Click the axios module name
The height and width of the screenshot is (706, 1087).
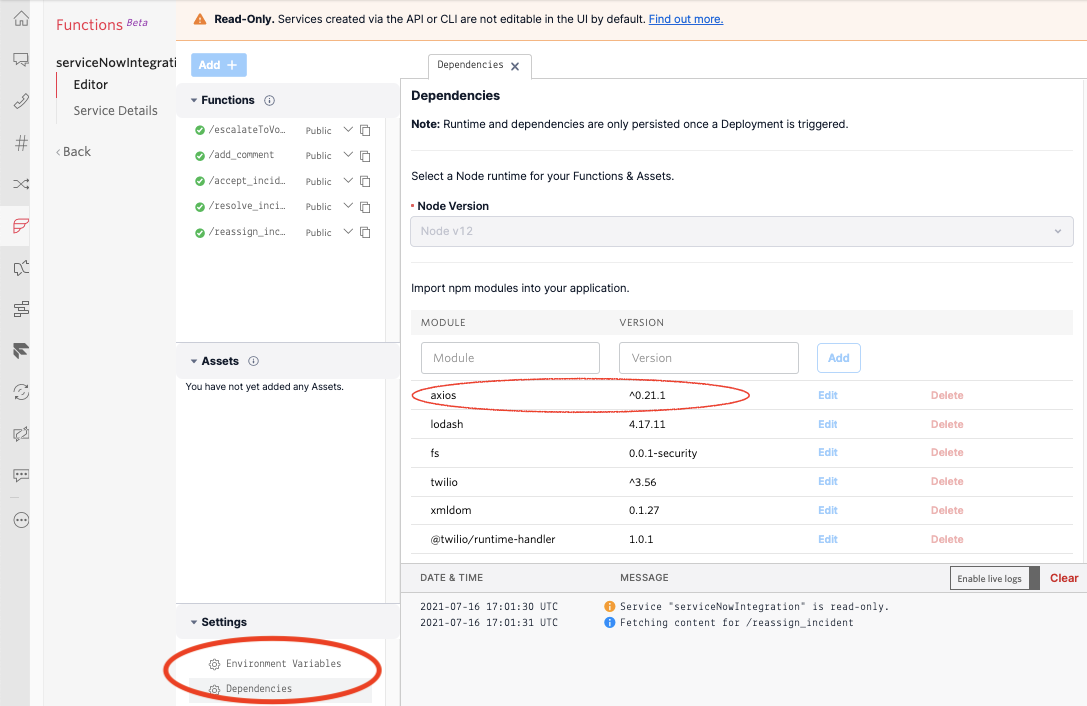[x=443, y=395]
